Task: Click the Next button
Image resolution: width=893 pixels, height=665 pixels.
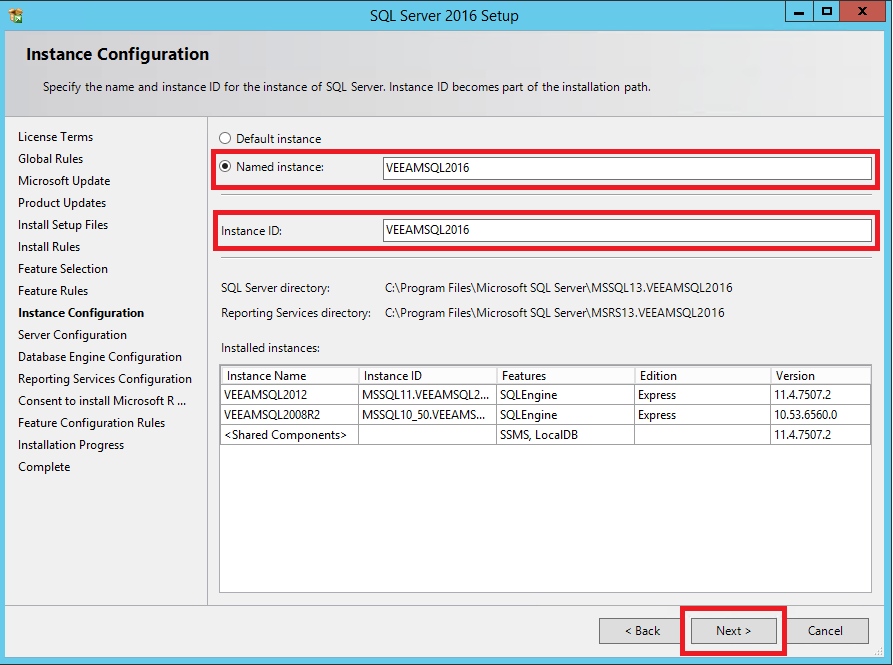Action: click(x=734, y=631)
